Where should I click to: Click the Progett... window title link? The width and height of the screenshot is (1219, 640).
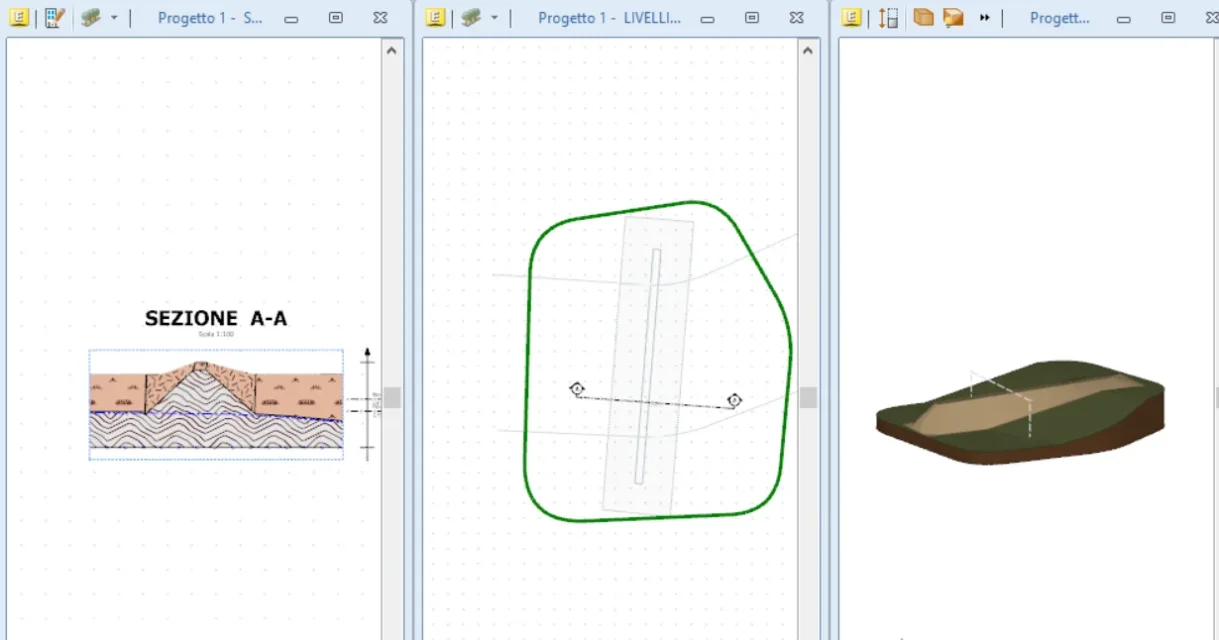pos(1060,17)
